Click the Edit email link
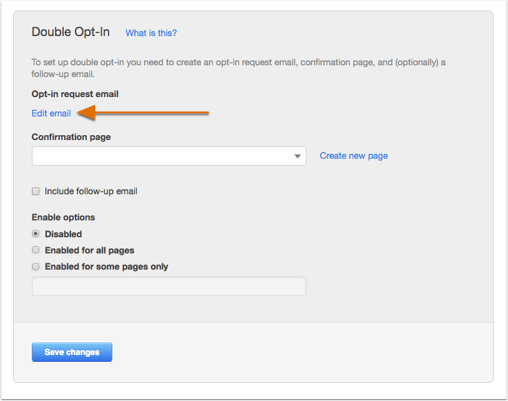Image resolution: width=508 pixels, height=401 pixels. point(51,113)
